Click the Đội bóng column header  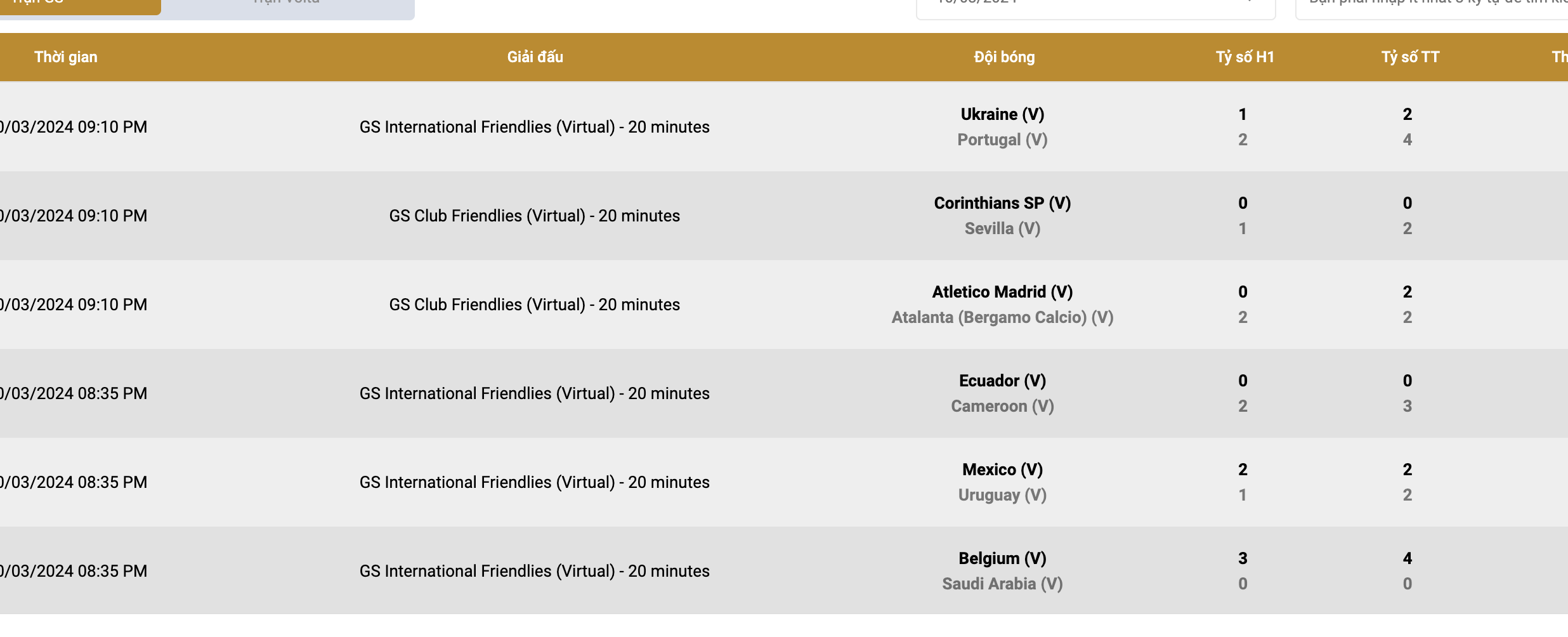coord(1003,57)
